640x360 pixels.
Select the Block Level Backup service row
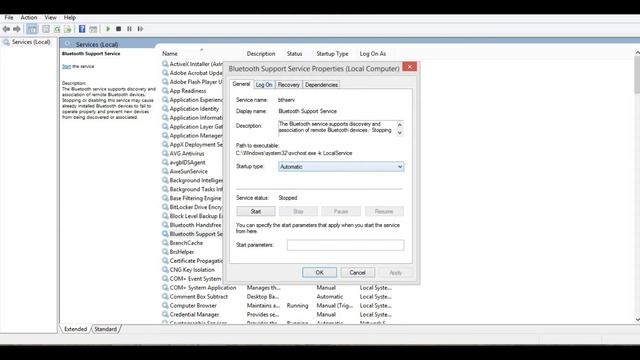click(x=192, y=216)
